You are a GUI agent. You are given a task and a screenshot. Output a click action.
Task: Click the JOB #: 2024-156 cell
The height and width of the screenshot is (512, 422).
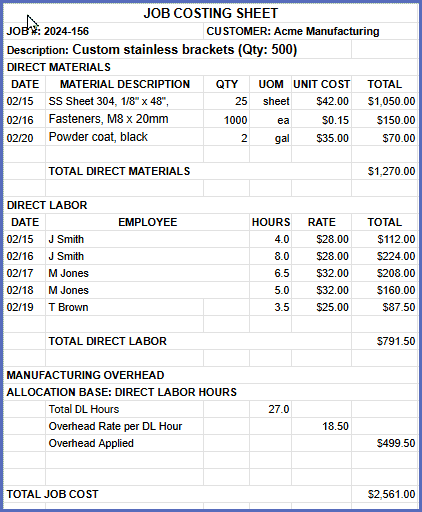pyautogui.click(x=103, y=31)
